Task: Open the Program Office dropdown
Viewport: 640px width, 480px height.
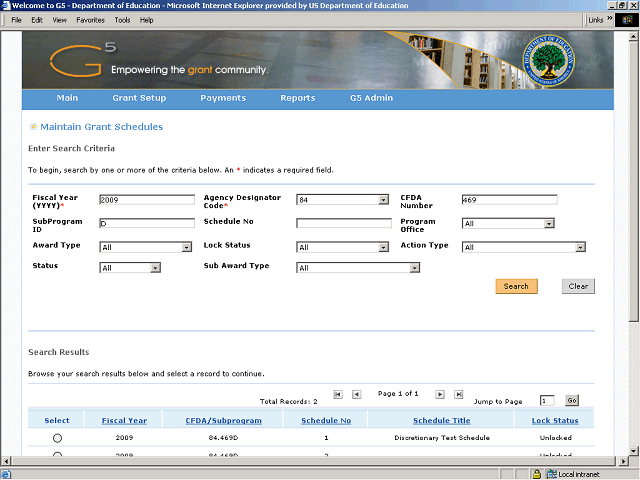Action: click(549, 223)
